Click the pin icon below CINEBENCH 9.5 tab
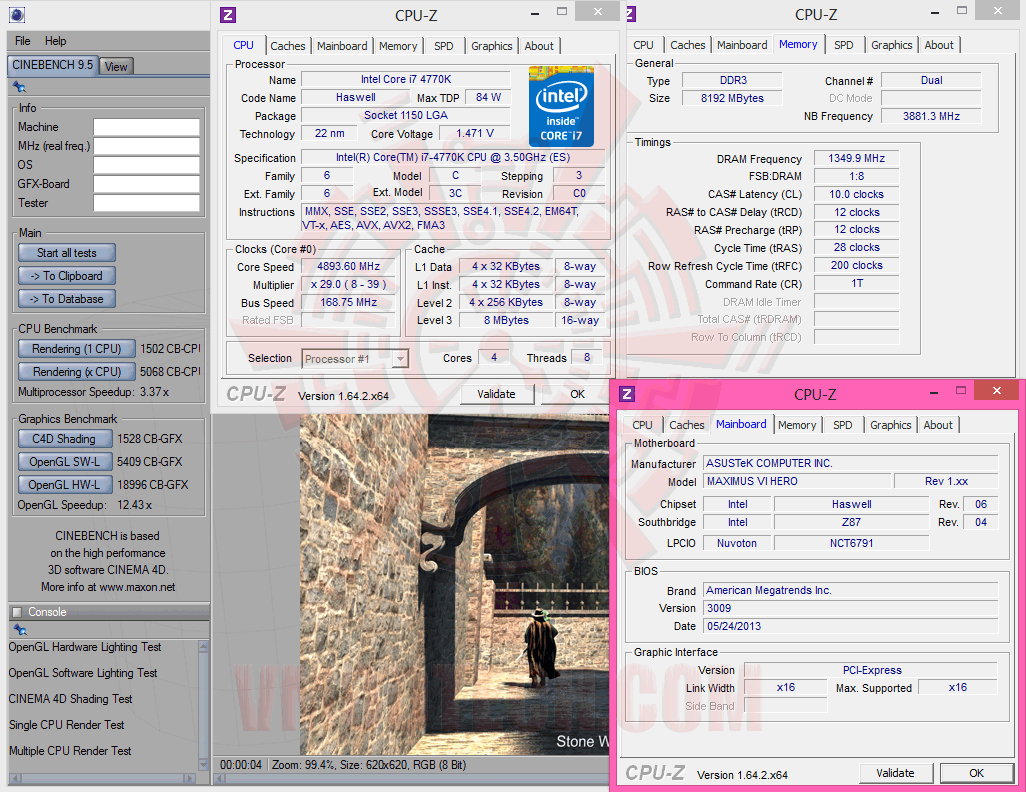 click(x=19, y=87)
